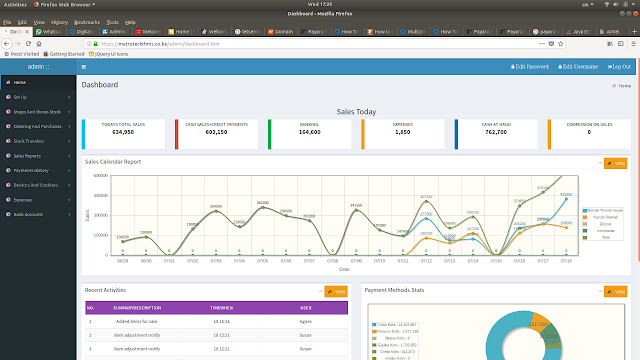This screenshot has height=360, width=640.
Task: Bookmark page with the star icon
Action: [560, 44]
